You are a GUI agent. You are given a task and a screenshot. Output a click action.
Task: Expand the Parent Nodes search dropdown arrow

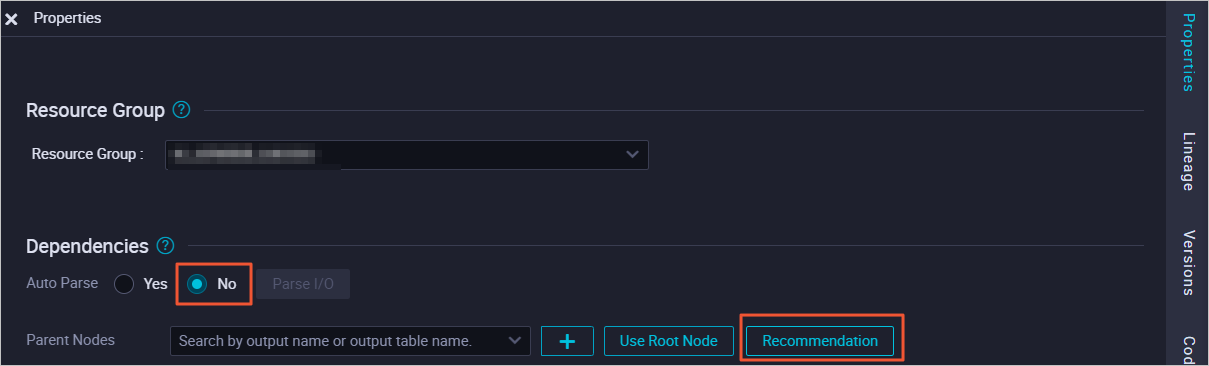[515, 341]
